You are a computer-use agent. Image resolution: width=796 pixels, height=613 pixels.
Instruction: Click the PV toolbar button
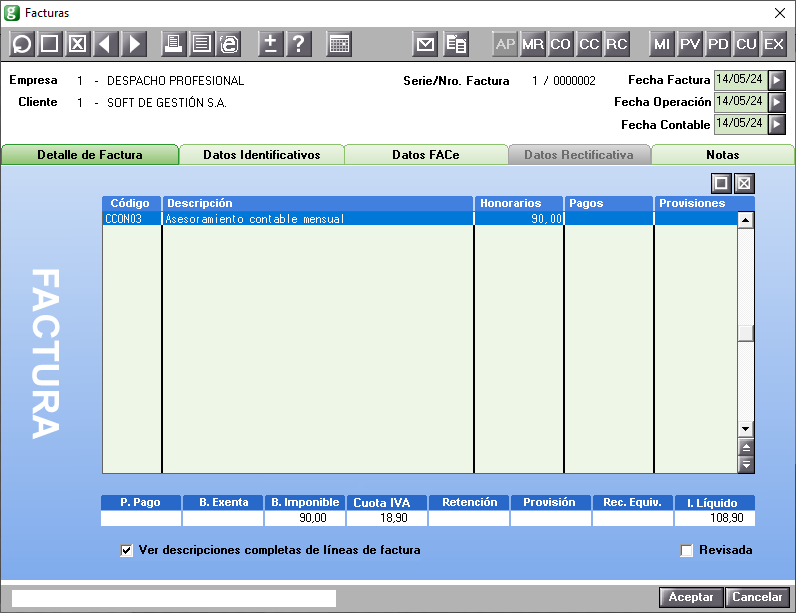tap(690, 44)
